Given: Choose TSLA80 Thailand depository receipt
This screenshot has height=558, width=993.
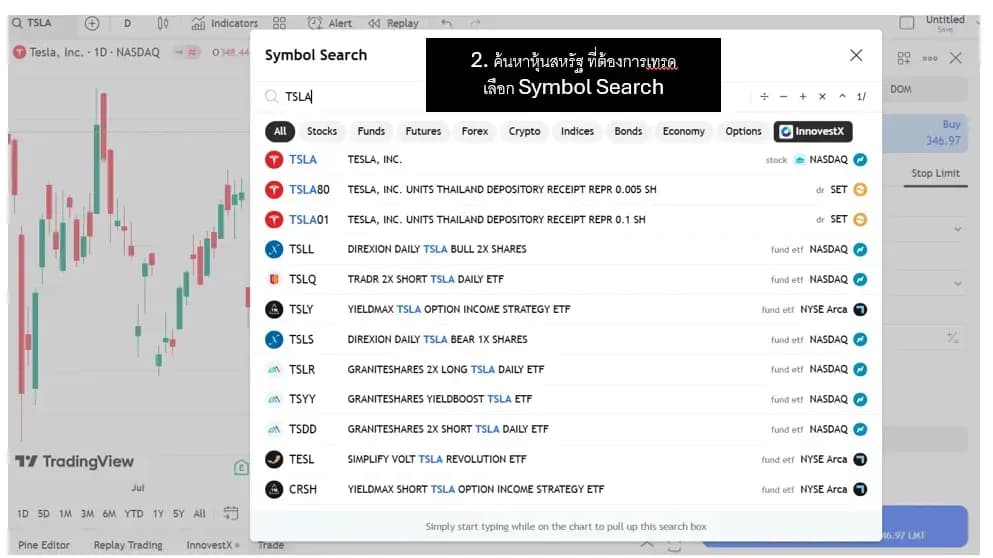Looking at the screenshot, I should click(x=566, y=189).
